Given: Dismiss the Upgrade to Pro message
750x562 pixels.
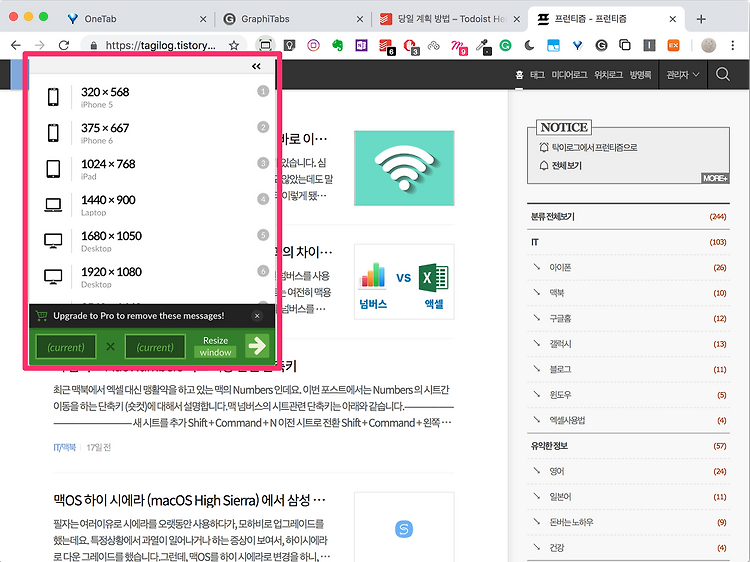Looking at the screenshot, I should [x=257, y=316].
